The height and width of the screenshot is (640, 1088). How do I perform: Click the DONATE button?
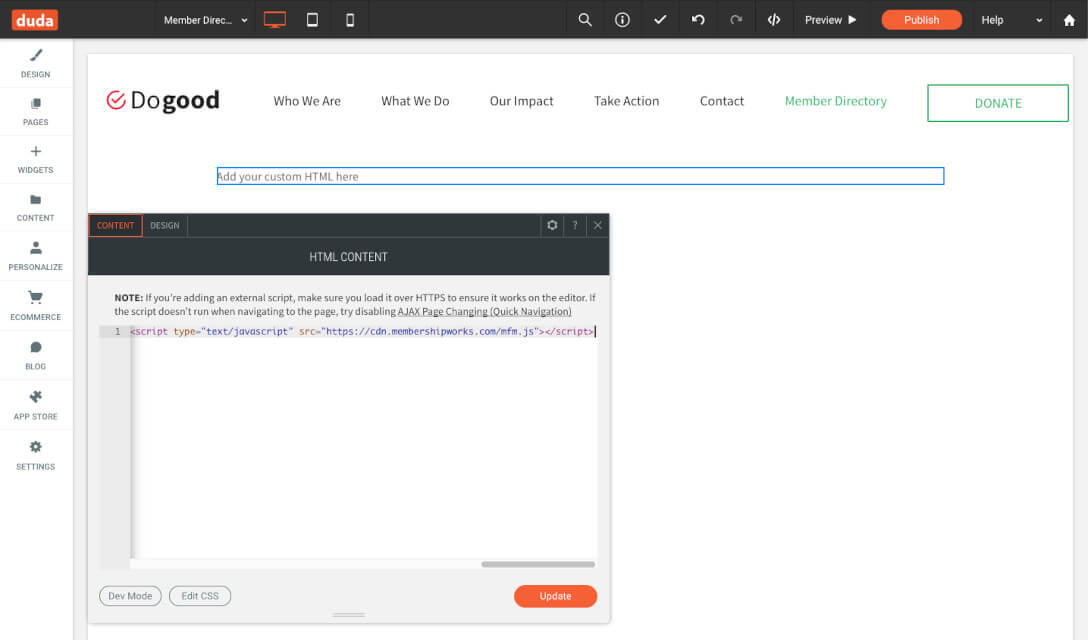998,103
